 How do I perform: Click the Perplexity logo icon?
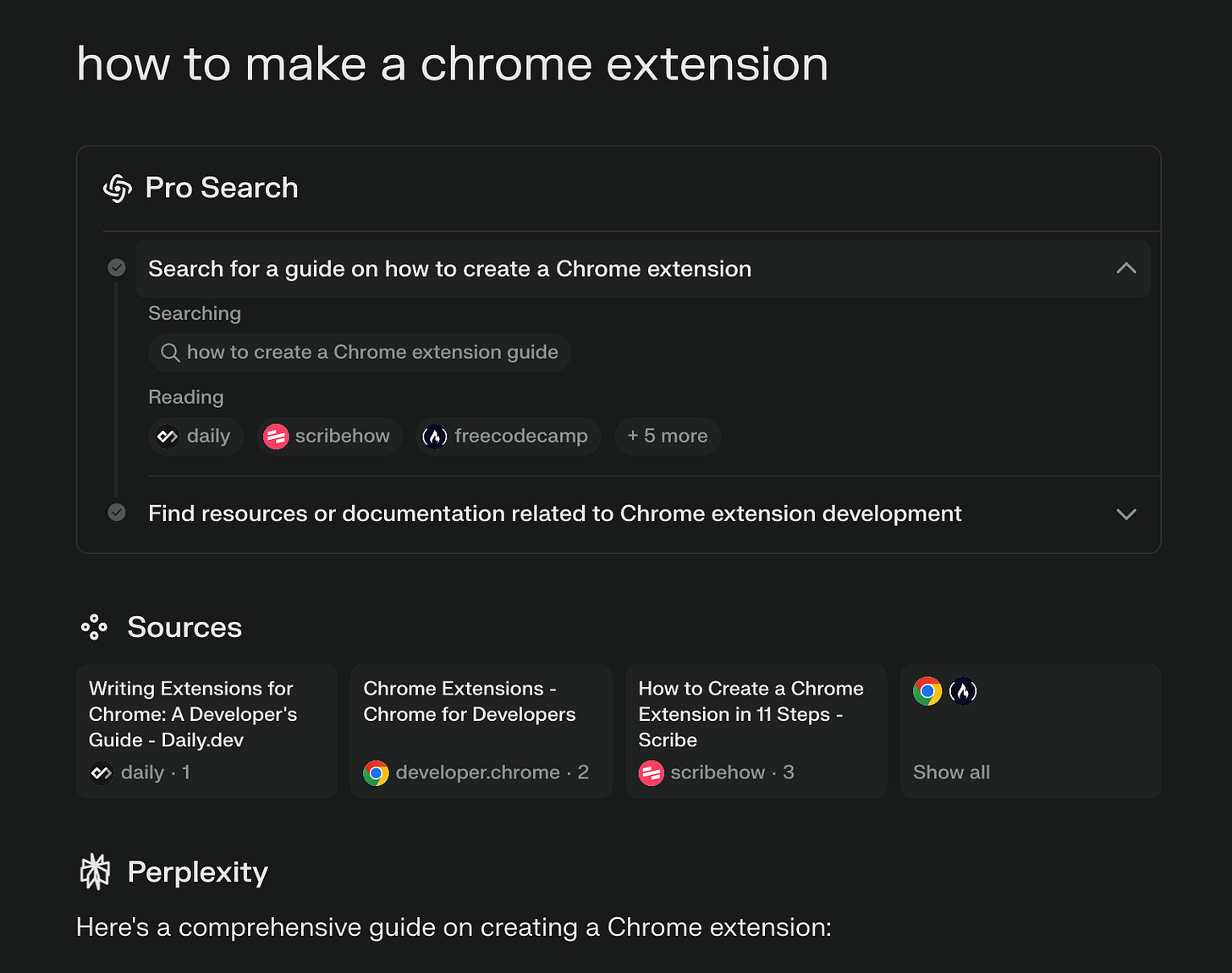click(95, 871)
